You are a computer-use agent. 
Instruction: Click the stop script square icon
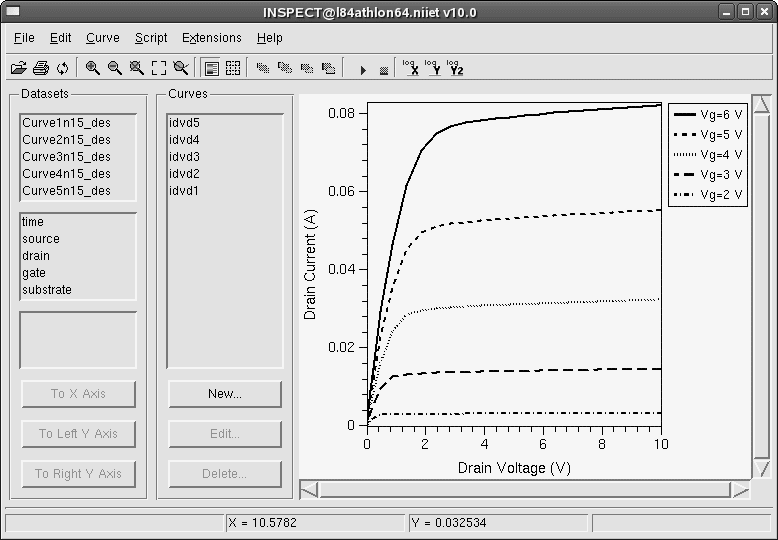383,69
